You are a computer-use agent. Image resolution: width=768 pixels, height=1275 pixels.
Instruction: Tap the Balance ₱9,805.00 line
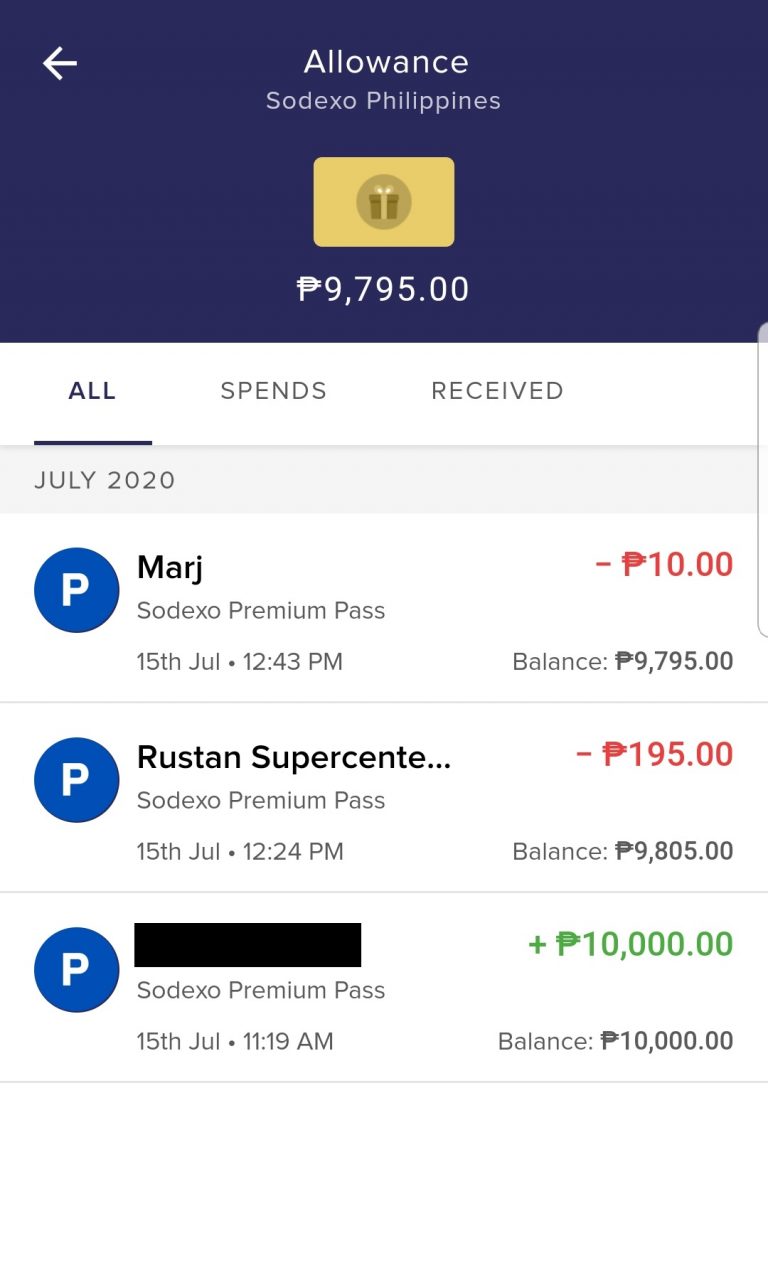pyautogui.click(x=622, y=852)
